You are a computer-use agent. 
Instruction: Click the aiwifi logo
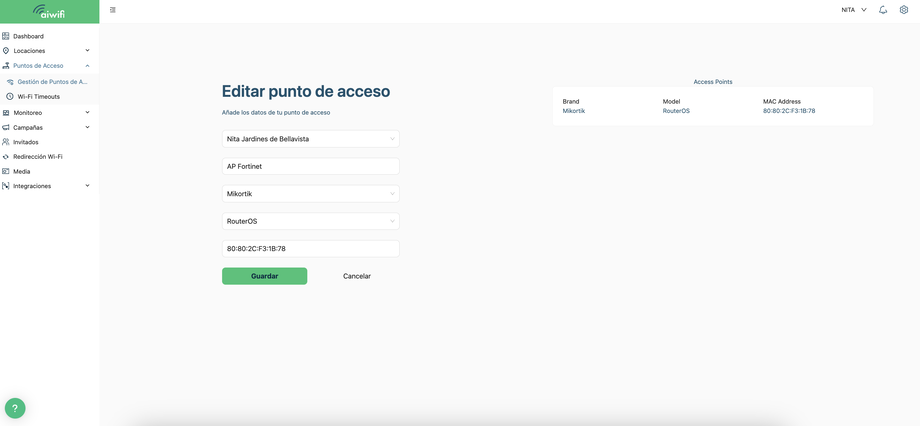point(49,11)
